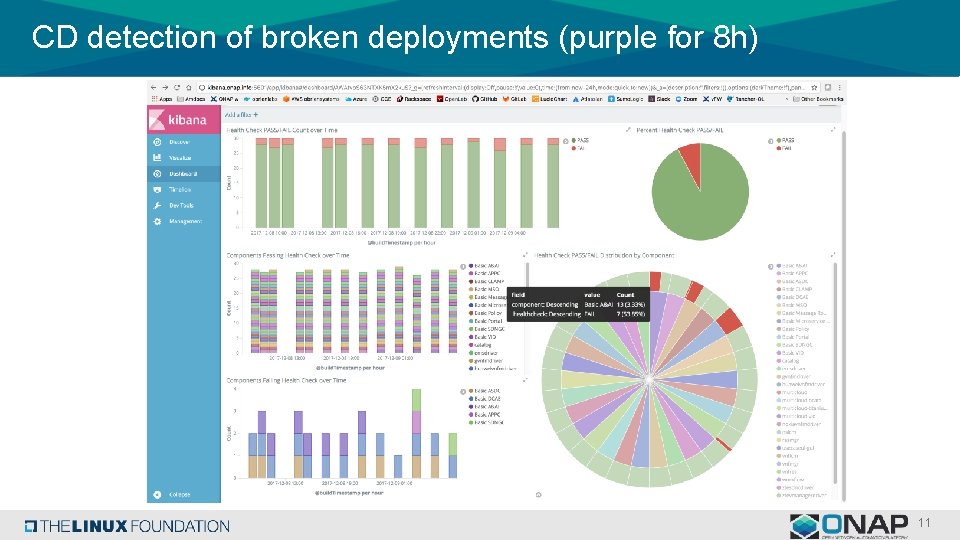Click browser back arrow
960x540 pixels.
tap(153, 88)
